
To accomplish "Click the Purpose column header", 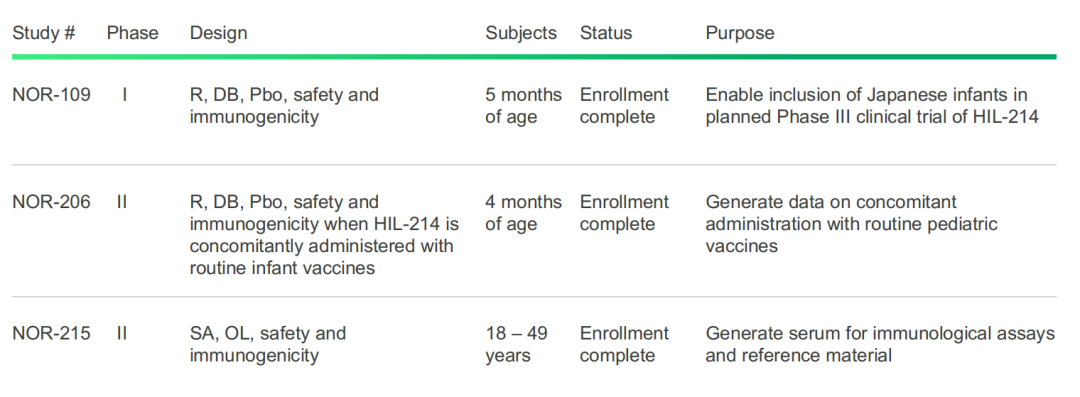I will [x=740, y=33].
